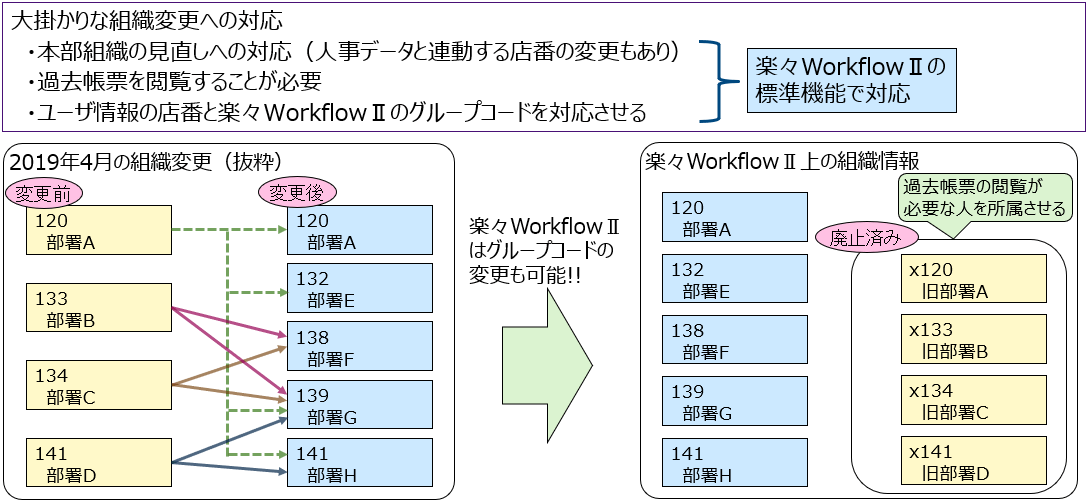Click the blue box 楽々WorkflowⅡの標準機能で対応
1088x502 pixels.
click(851, 81)
